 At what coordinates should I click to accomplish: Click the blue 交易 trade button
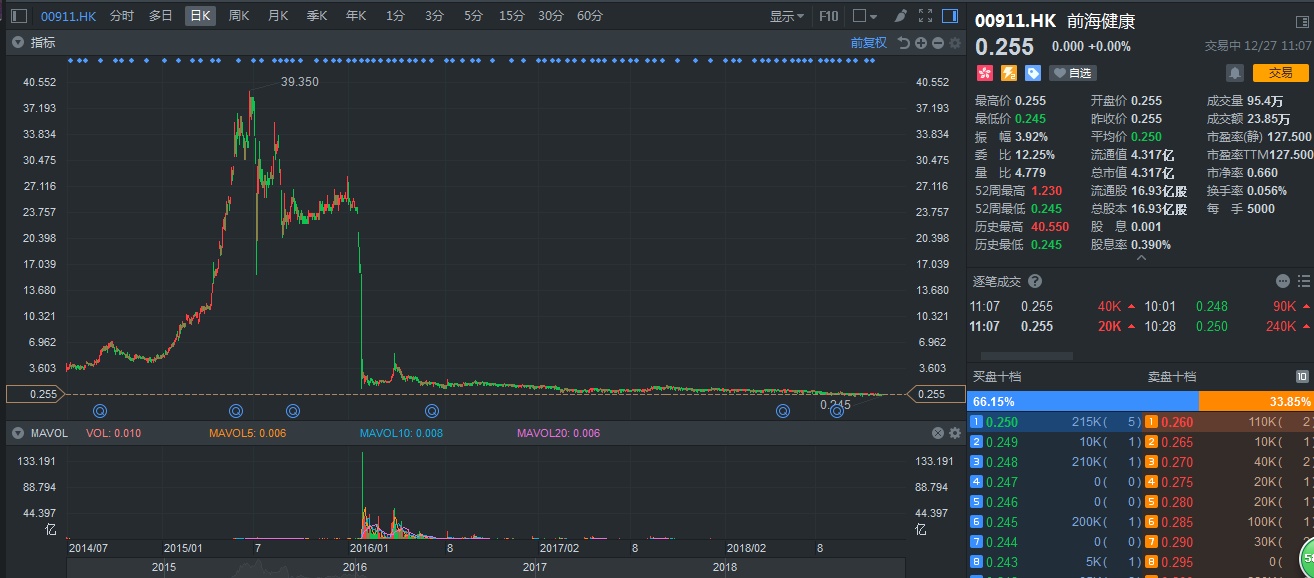click(x=1280, y=73)
